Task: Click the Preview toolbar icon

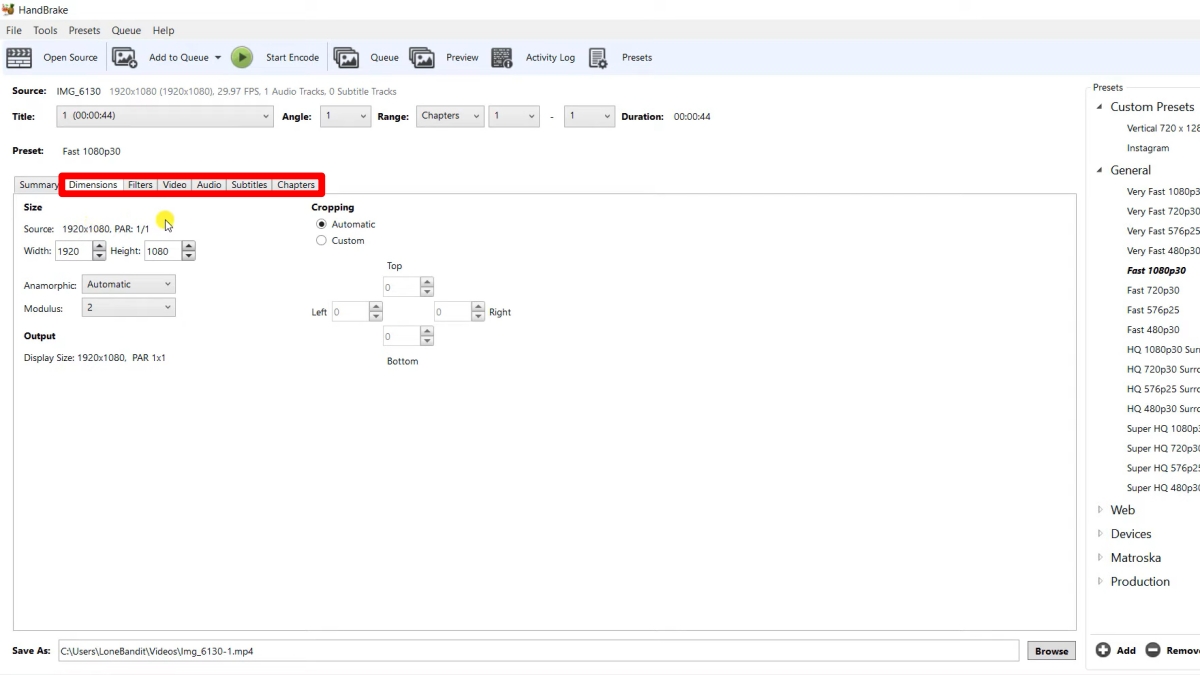Action: point(422,57)
